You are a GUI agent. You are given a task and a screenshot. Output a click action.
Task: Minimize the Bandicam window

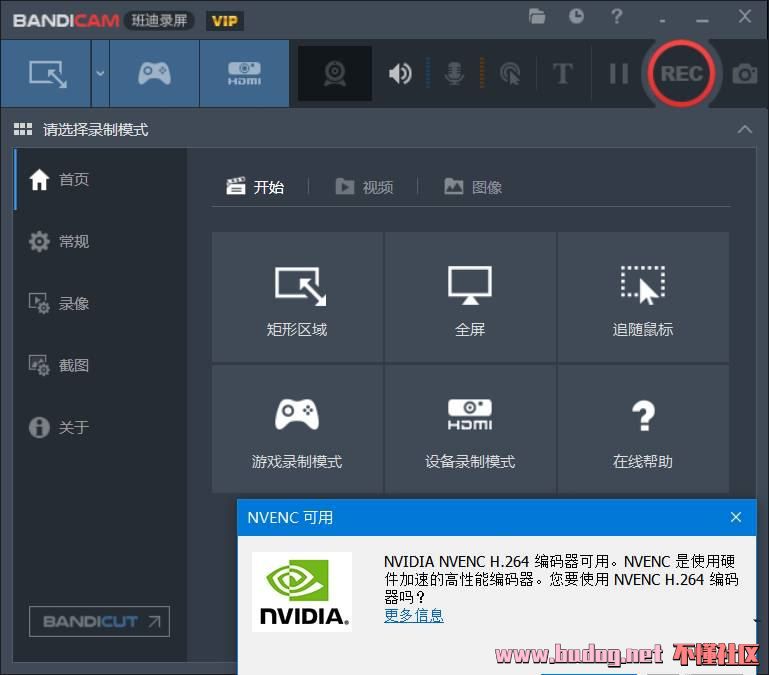[x=702, y=20]
